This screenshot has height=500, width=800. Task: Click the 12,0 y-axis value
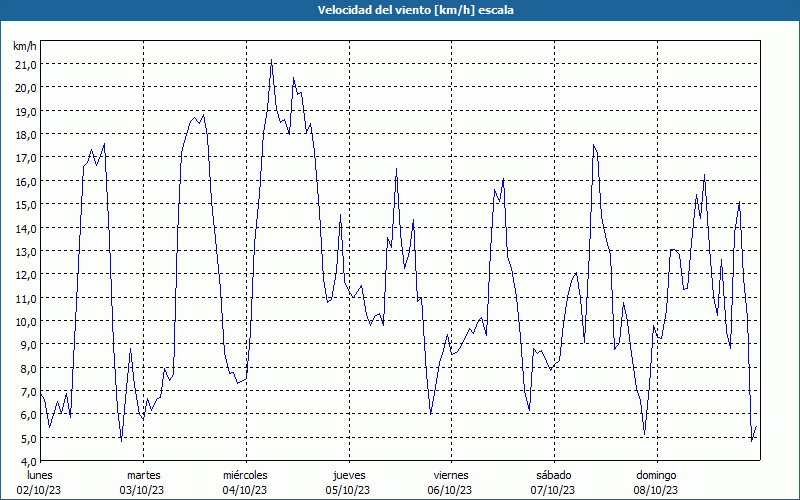pyautogui.click(x=26, y=274)
